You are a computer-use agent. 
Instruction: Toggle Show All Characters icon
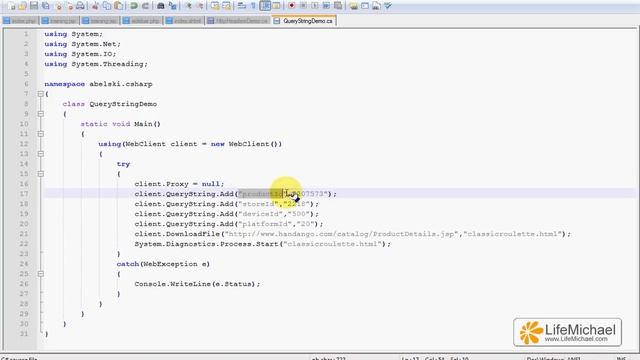(x=253, y=6)
